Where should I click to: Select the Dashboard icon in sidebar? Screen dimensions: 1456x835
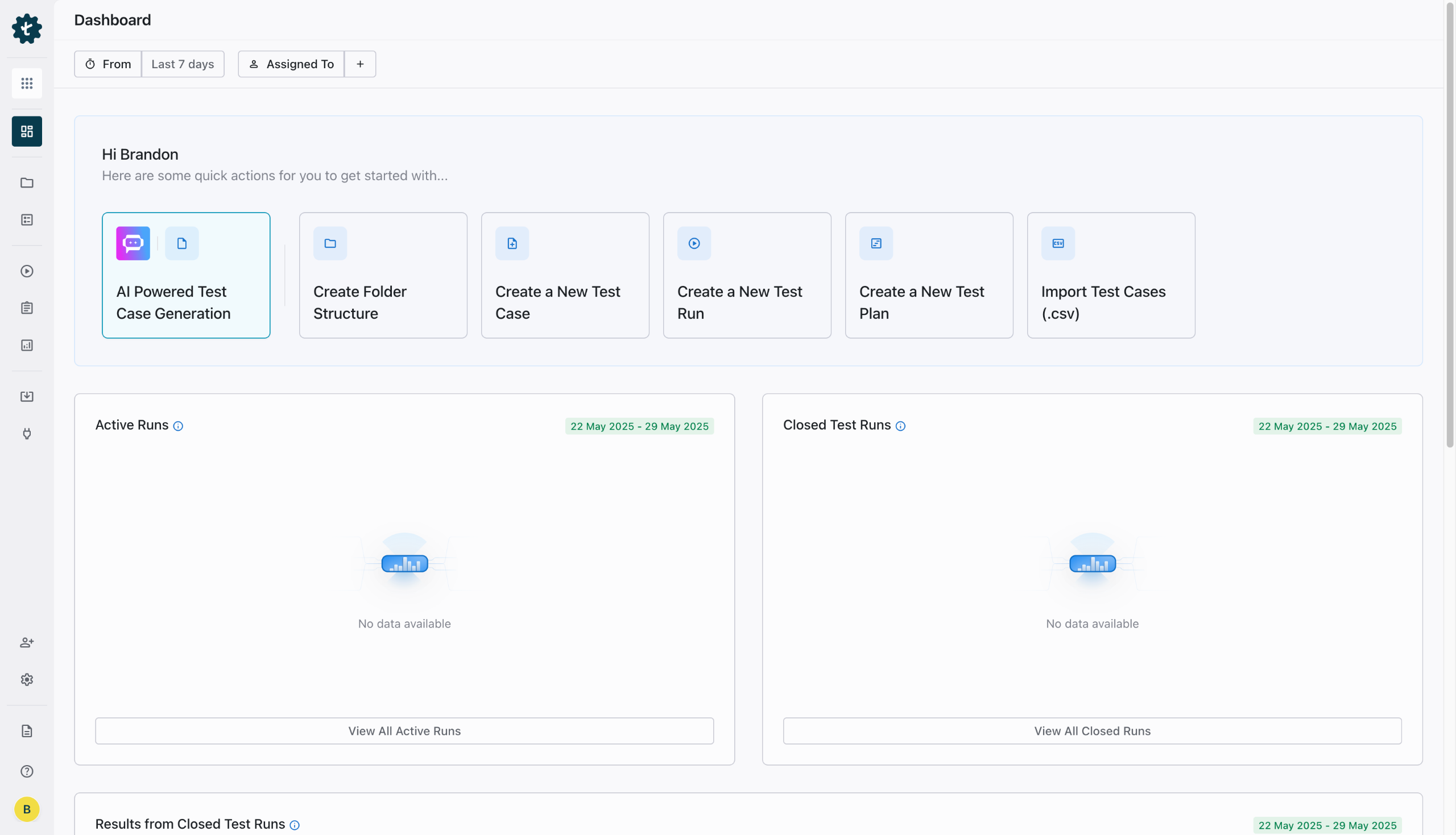click(27, 131)
